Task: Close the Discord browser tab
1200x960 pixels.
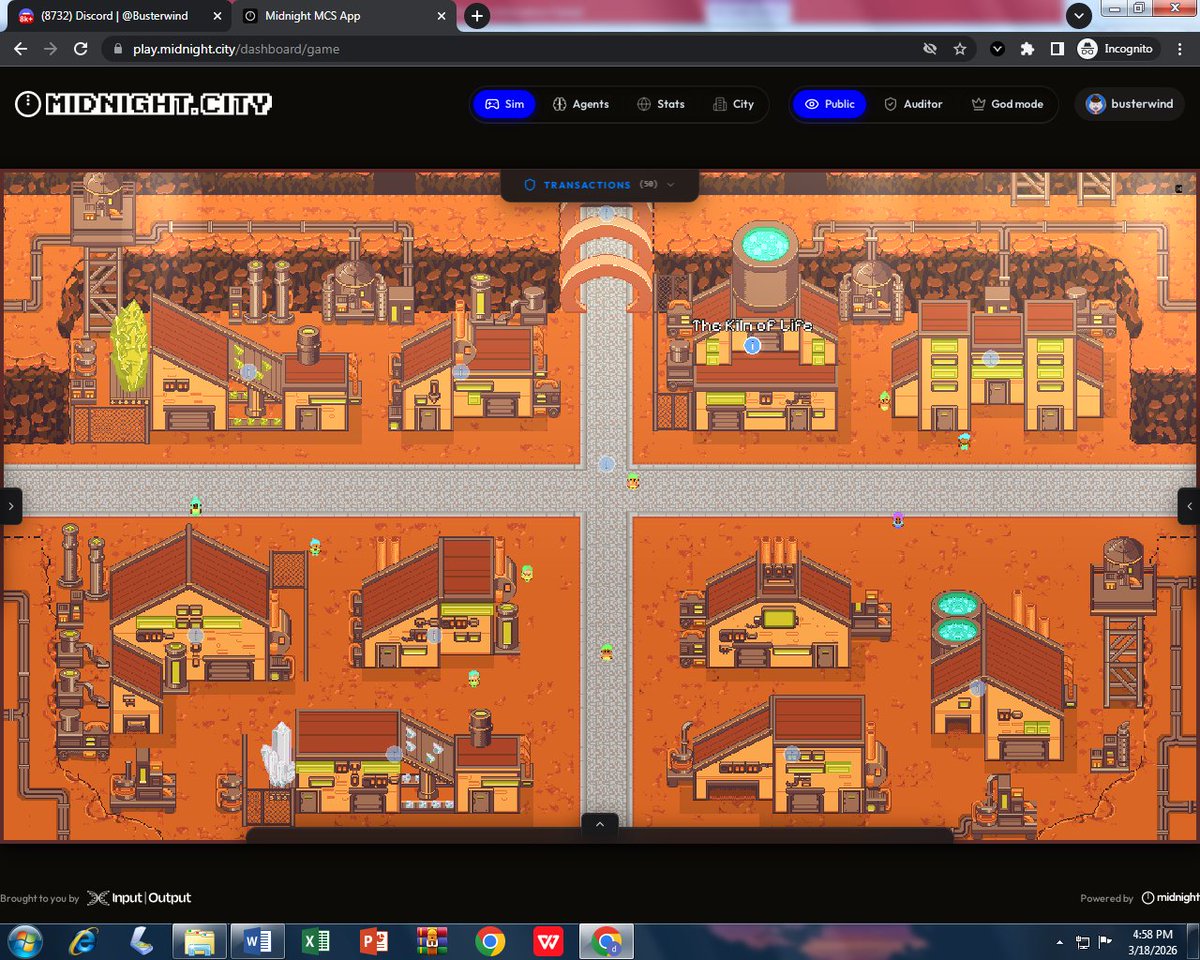Action: pyautogui.click(x=218, y=16)
